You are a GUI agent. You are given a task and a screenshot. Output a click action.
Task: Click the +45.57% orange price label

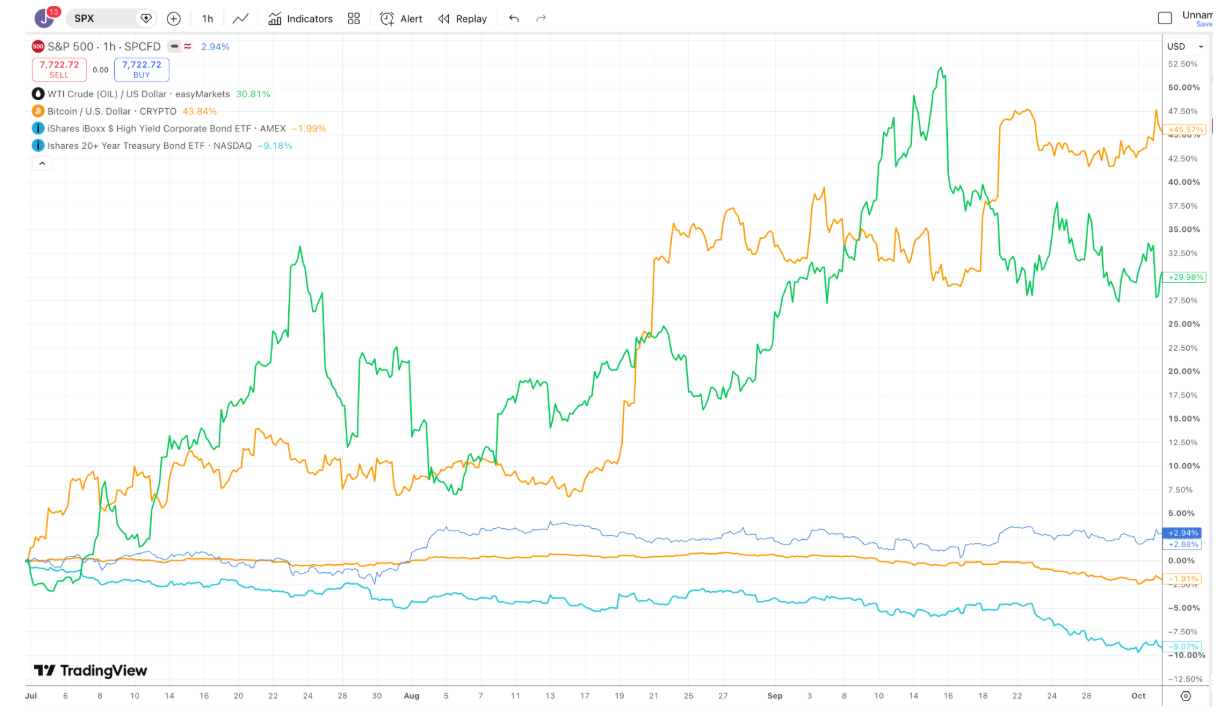point(1183,130)
